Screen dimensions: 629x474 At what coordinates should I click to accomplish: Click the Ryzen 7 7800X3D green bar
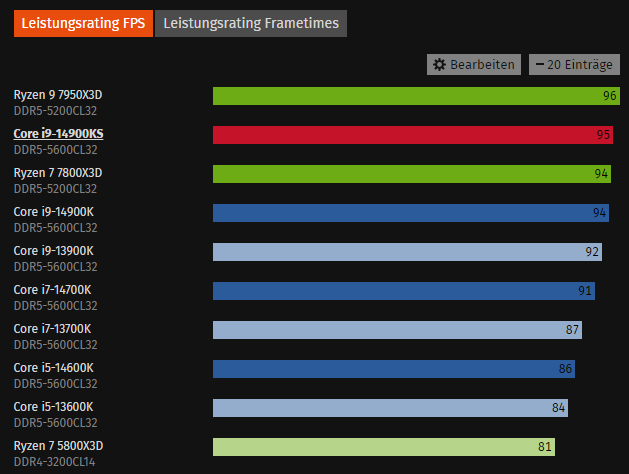click(412, 174)
